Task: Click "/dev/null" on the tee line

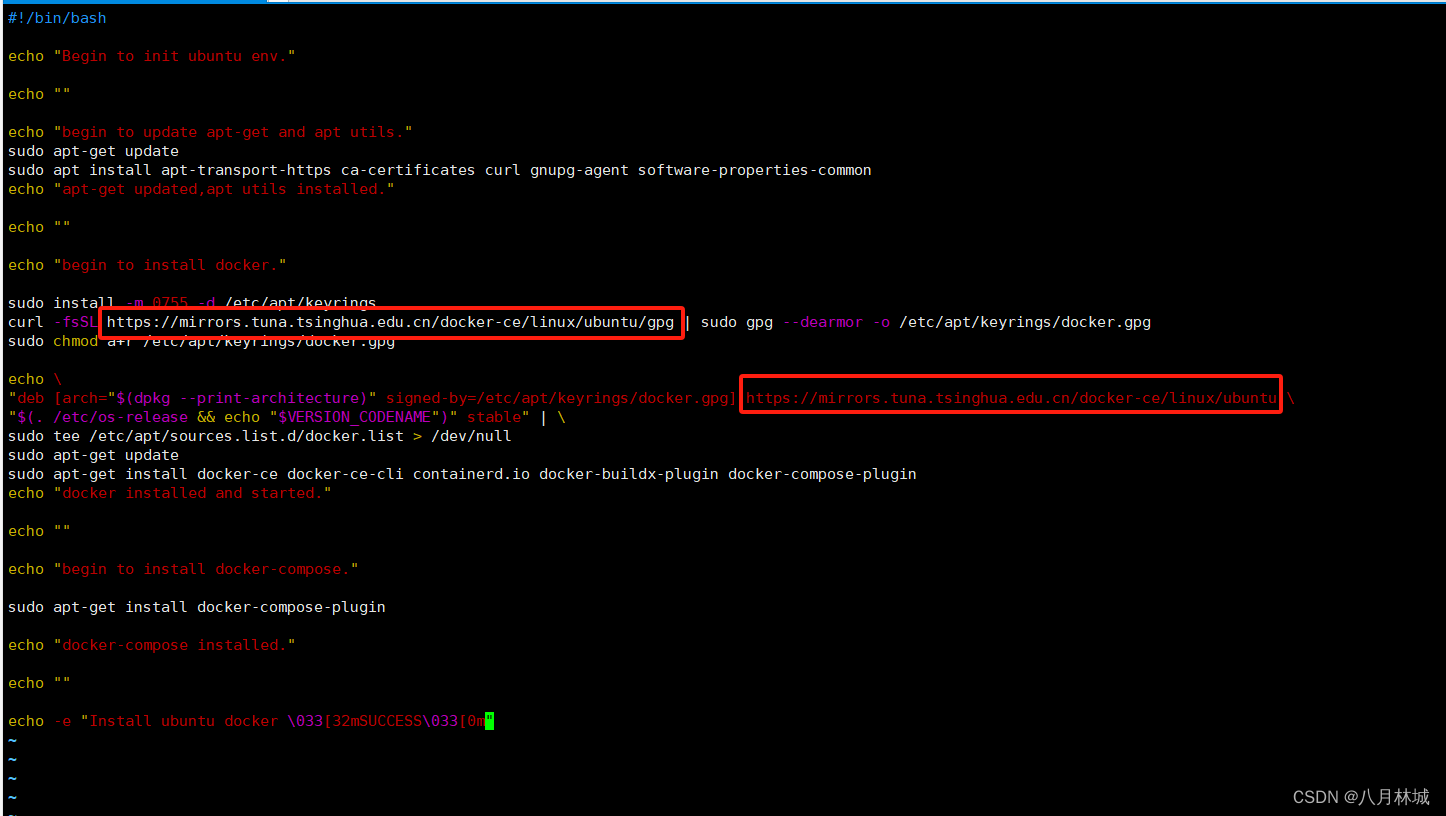Action: [471, 436]
